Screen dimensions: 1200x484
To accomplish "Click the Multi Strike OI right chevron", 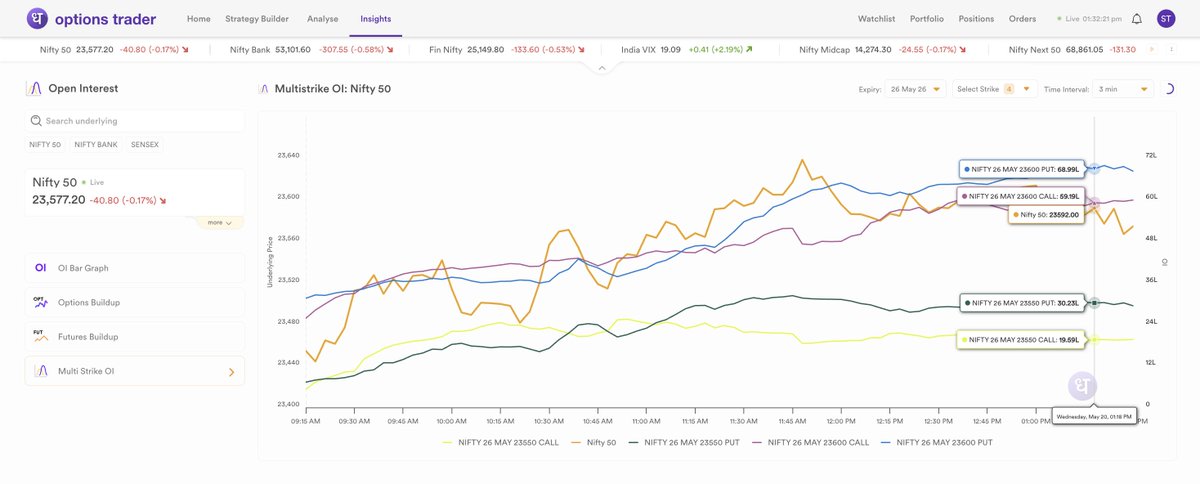I will (x=232, y=372).
